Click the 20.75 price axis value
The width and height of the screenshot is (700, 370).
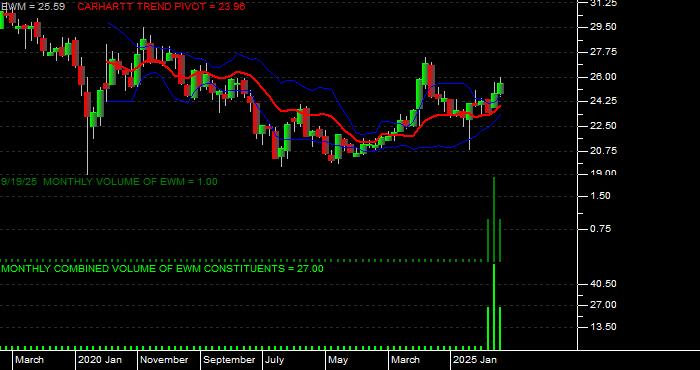604,151
